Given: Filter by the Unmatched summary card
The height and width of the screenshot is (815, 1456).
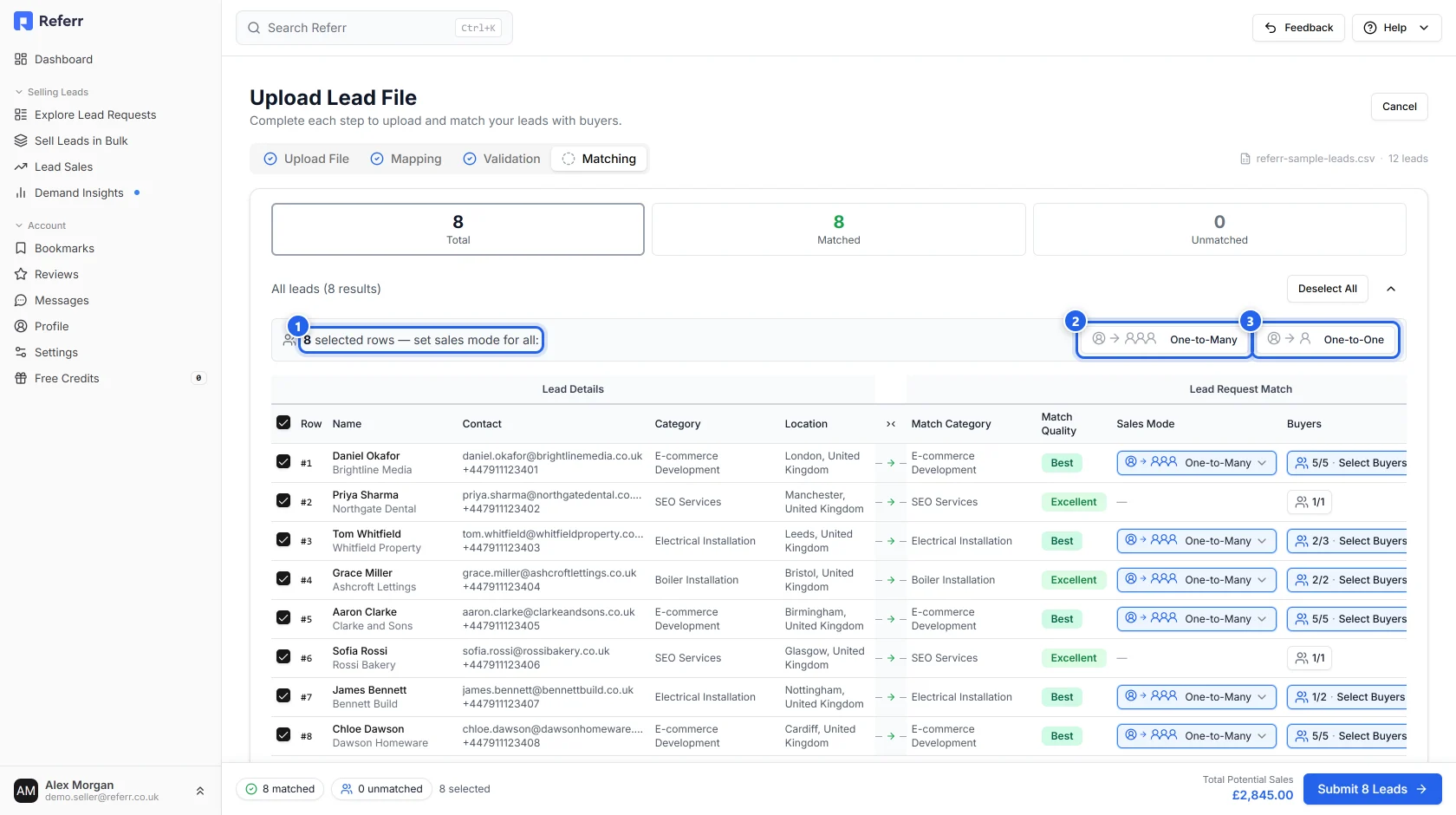Looking at the screenshot, I should click(1219, 229).
